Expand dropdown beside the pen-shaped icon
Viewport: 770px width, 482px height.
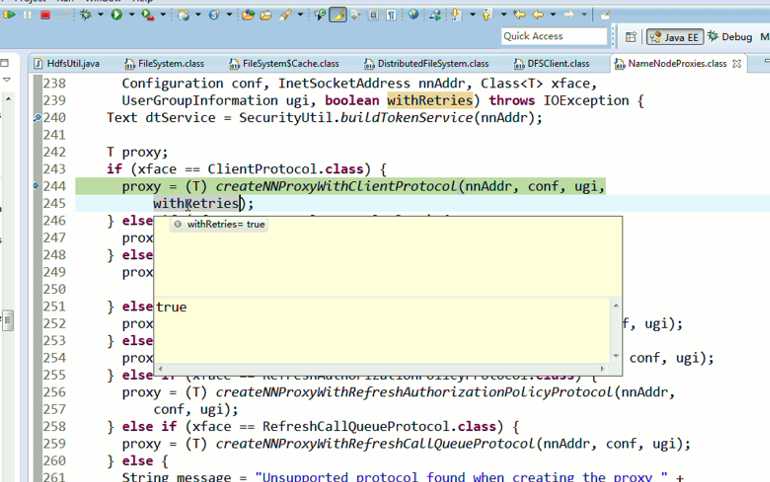click(x=300, y=15)
